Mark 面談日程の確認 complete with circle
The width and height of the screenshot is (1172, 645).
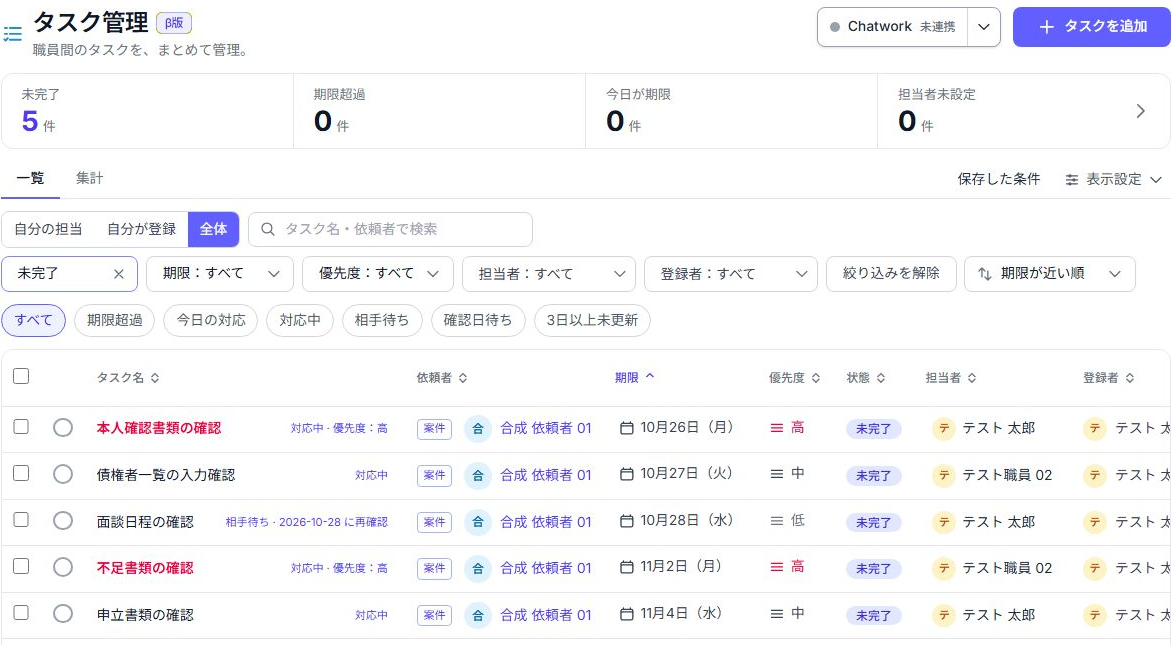(63, 521)
